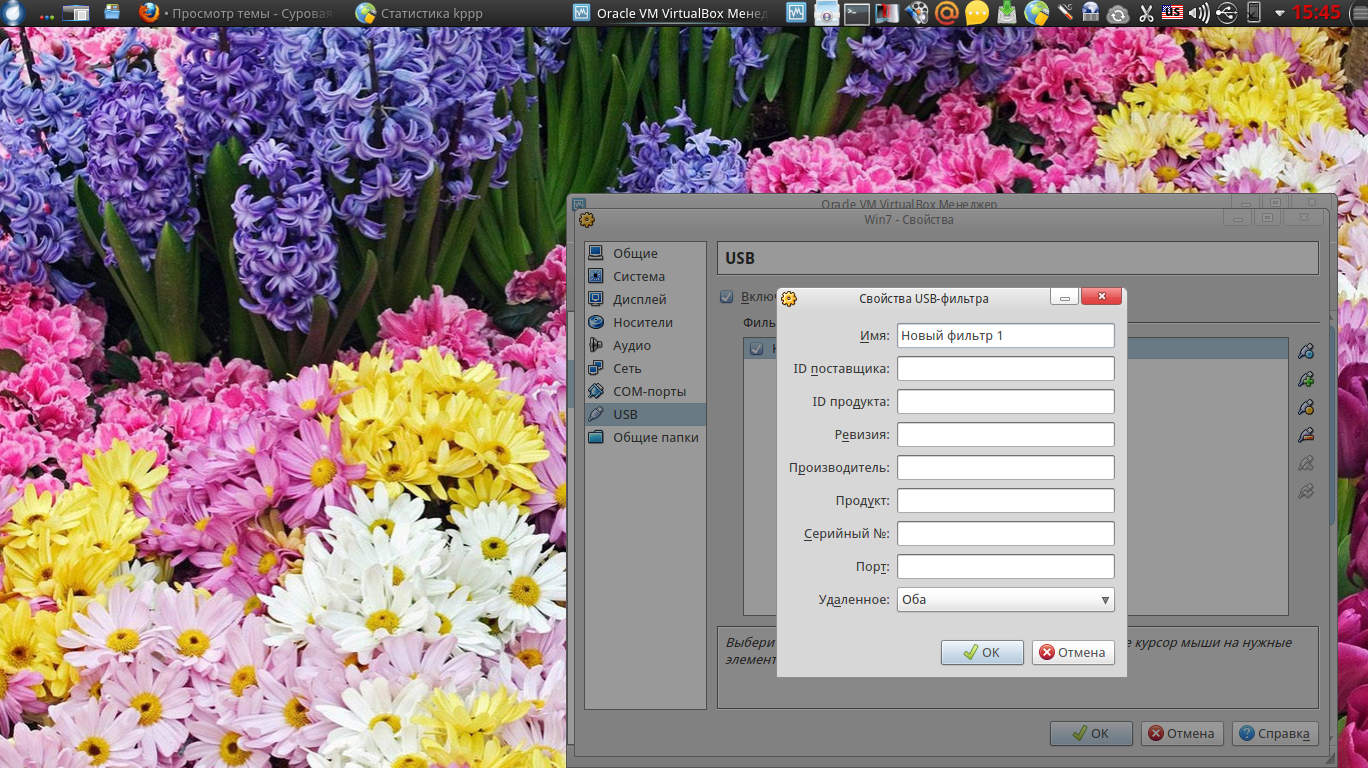Click the remove USB filter icon

tap(1305, 436)
